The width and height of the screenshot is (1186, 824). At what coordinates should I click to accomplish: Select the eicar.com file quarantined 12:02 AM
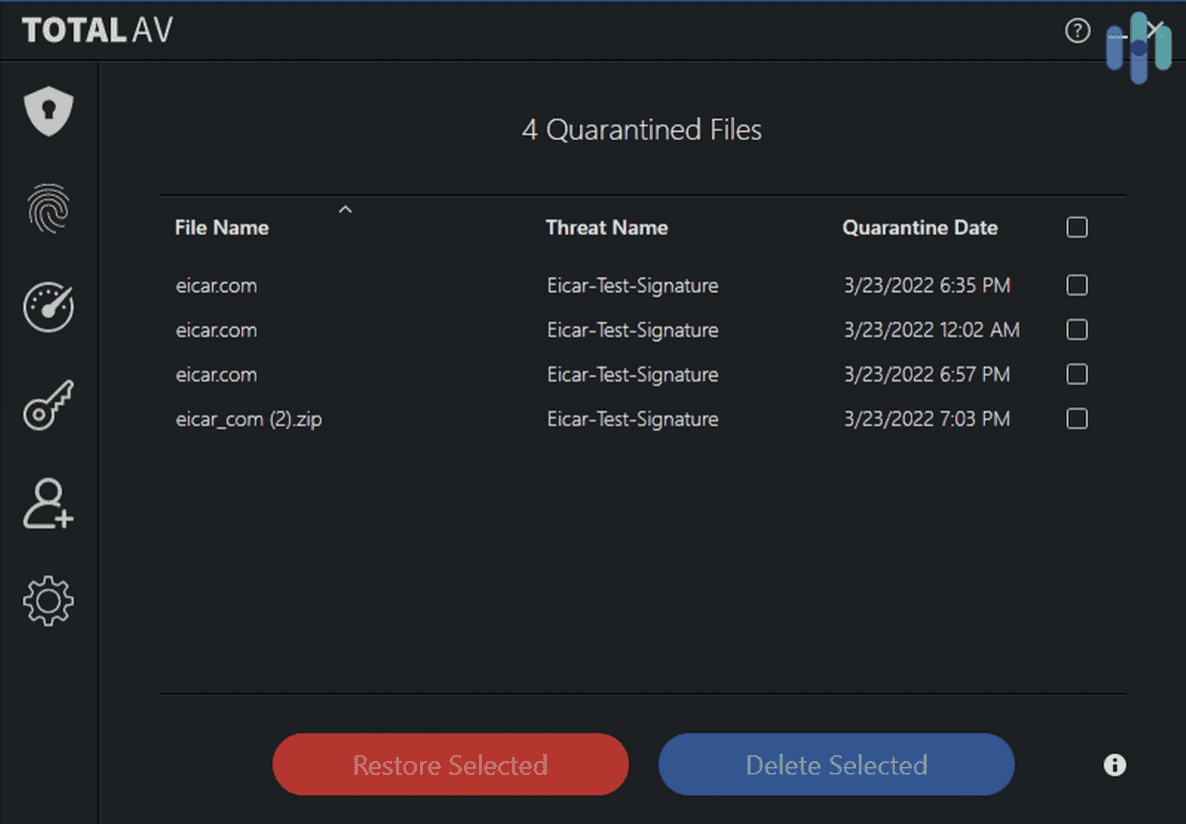tap(1077, 330)
